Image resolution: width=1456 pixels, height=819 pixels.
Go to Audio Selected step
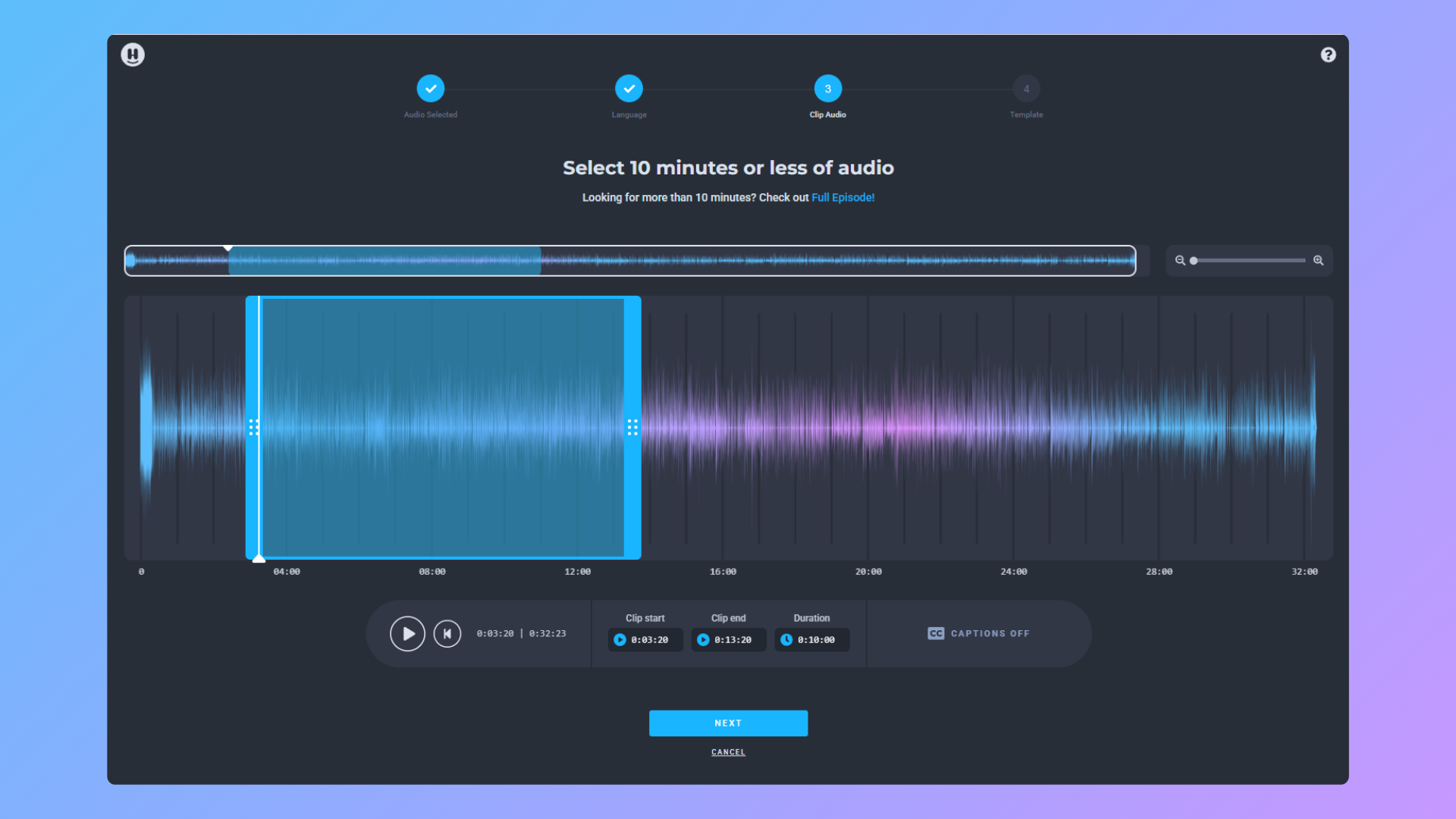[431, 89]
